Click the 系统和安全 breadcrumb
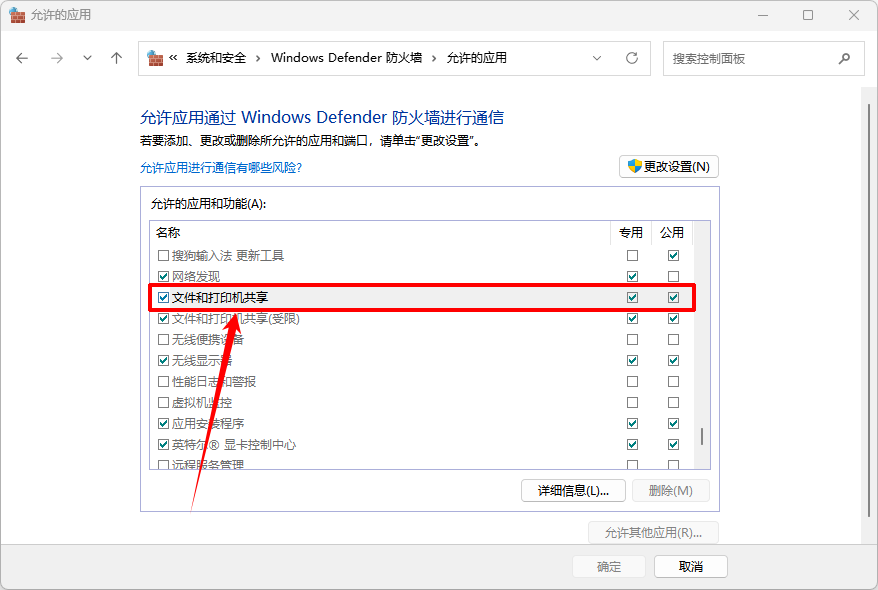 (x=216, y=58)
